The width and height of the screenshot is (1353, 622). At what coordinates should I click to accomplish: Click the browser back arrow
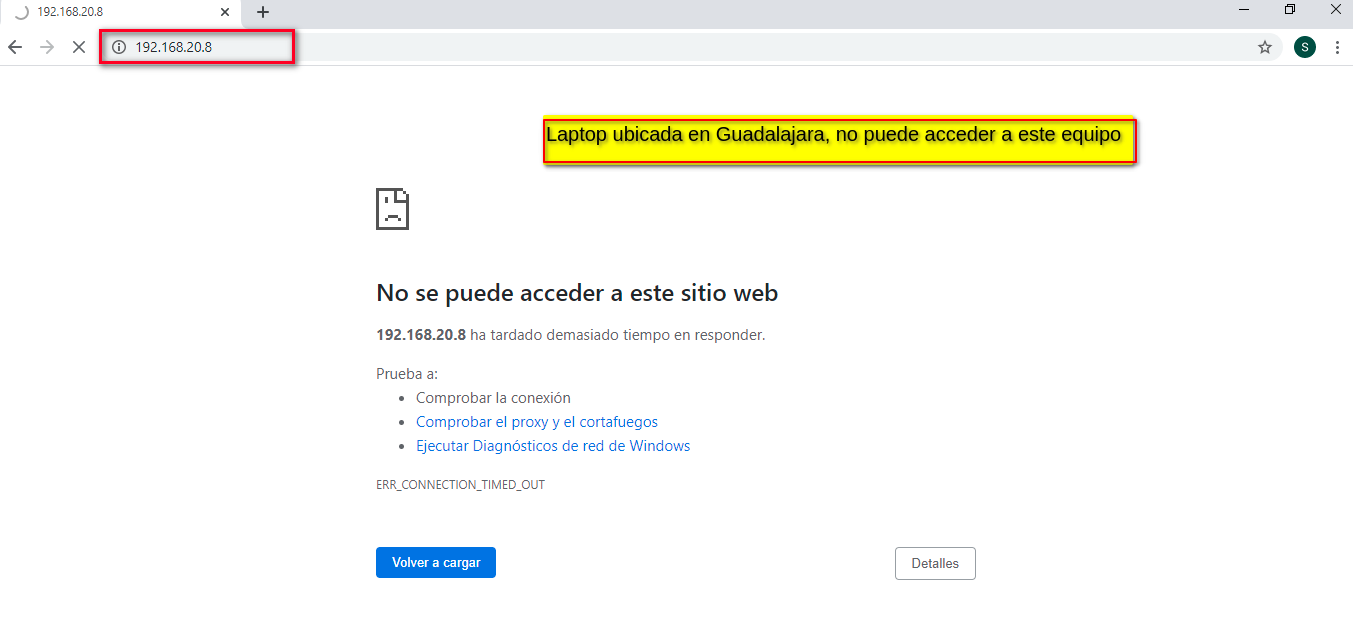tap(15, 47)
